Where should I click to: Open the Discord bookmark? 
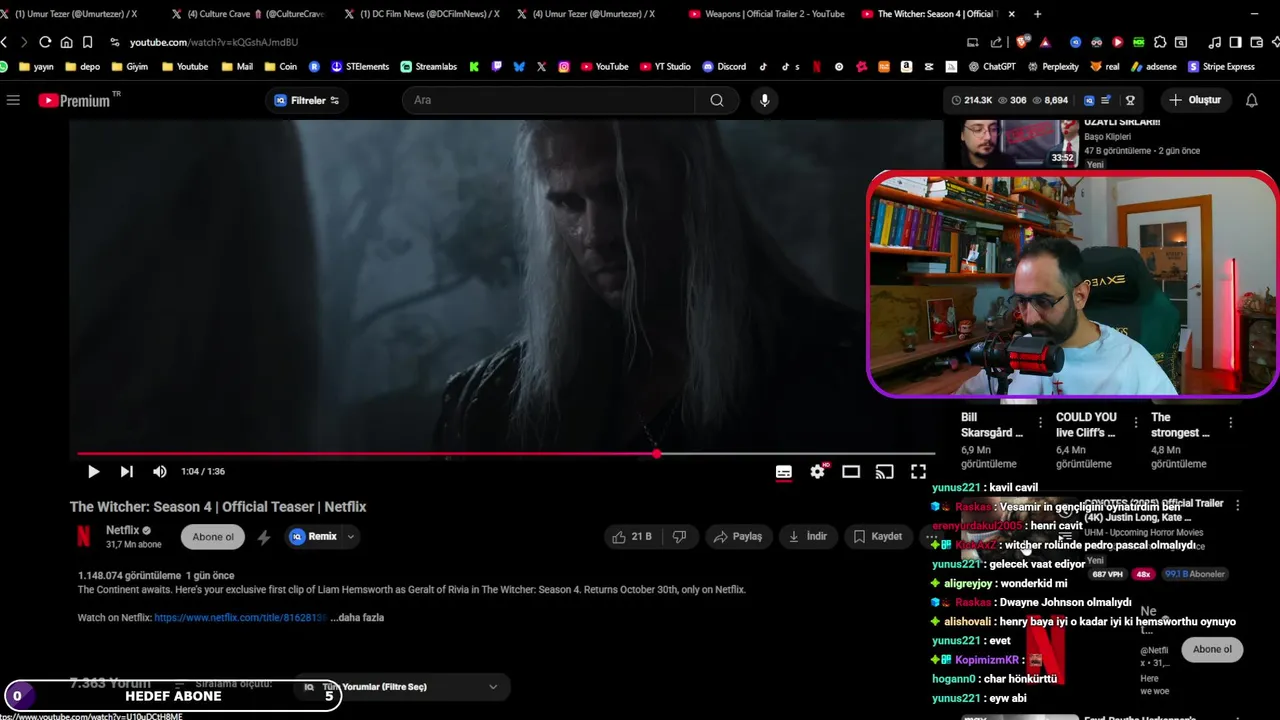coord(724,67)
